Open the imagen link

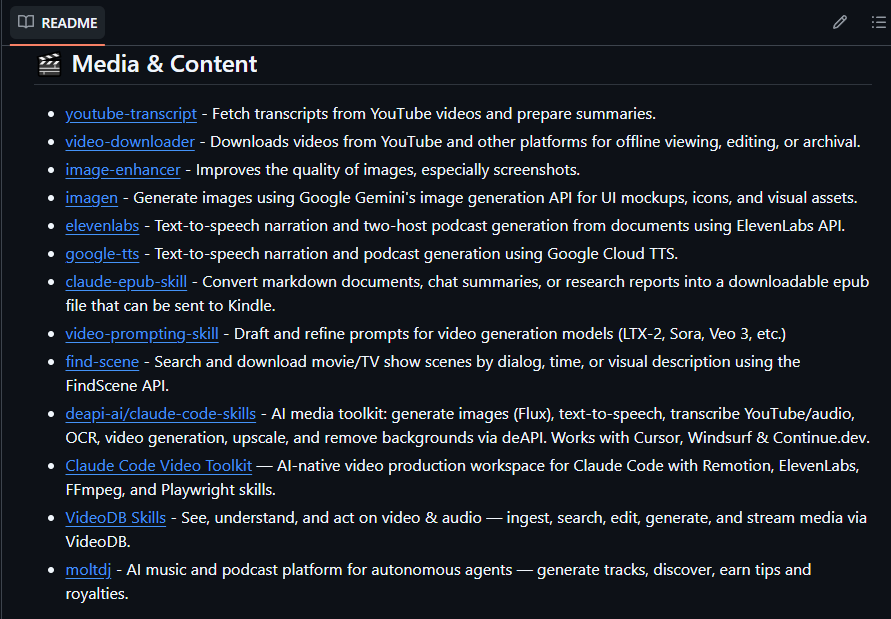91,197
